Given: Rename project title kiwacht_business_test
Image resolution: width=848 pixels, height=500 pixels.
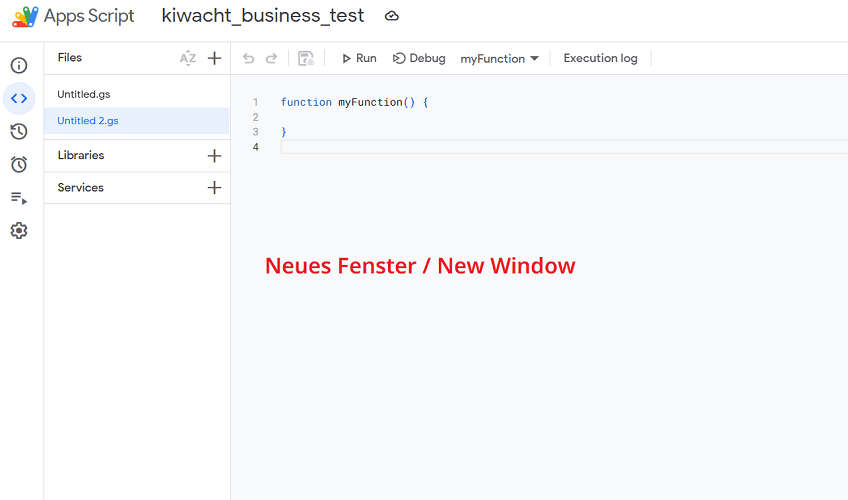Looking at the screenshot, I should click(x=263, y=16).
